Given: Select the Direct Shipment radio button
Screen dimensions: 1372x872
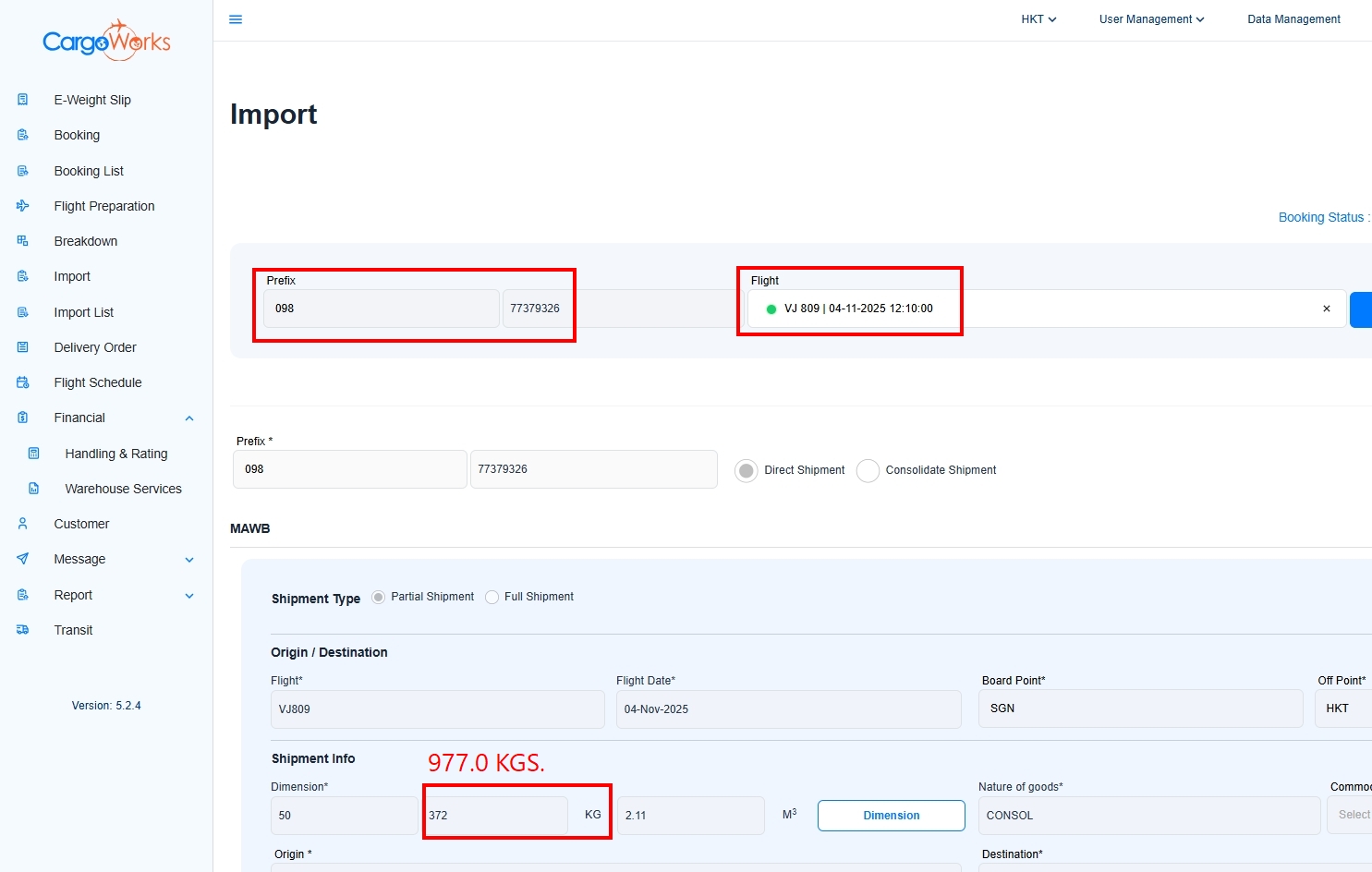Looking at the screenshot, I should click(x=747, y=470).
